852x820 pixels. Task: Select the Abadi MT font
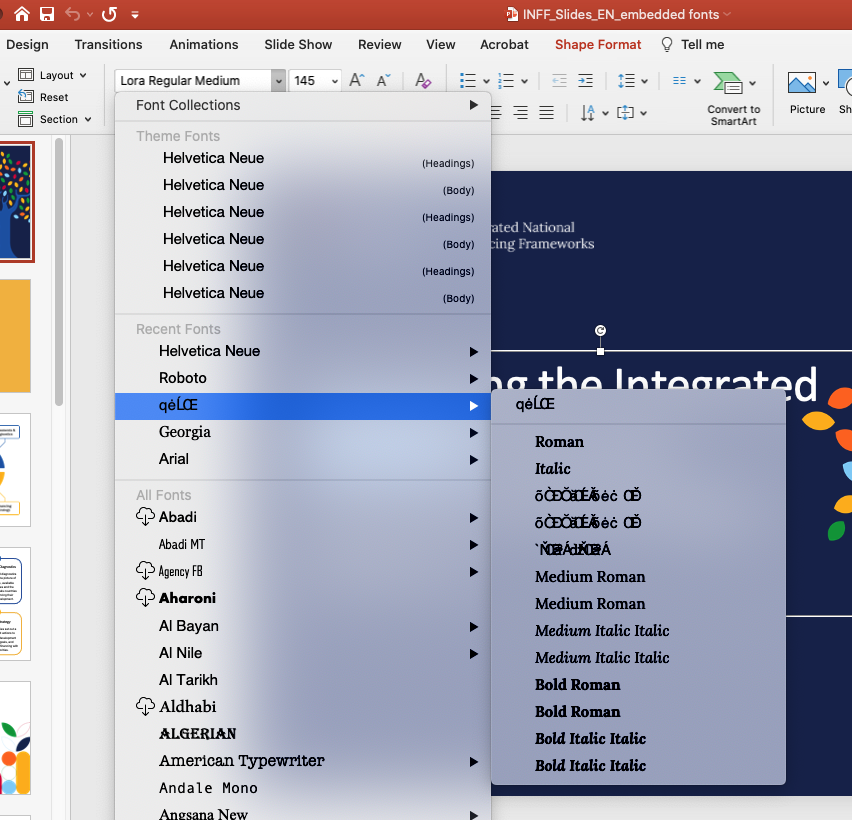point(303,544)
